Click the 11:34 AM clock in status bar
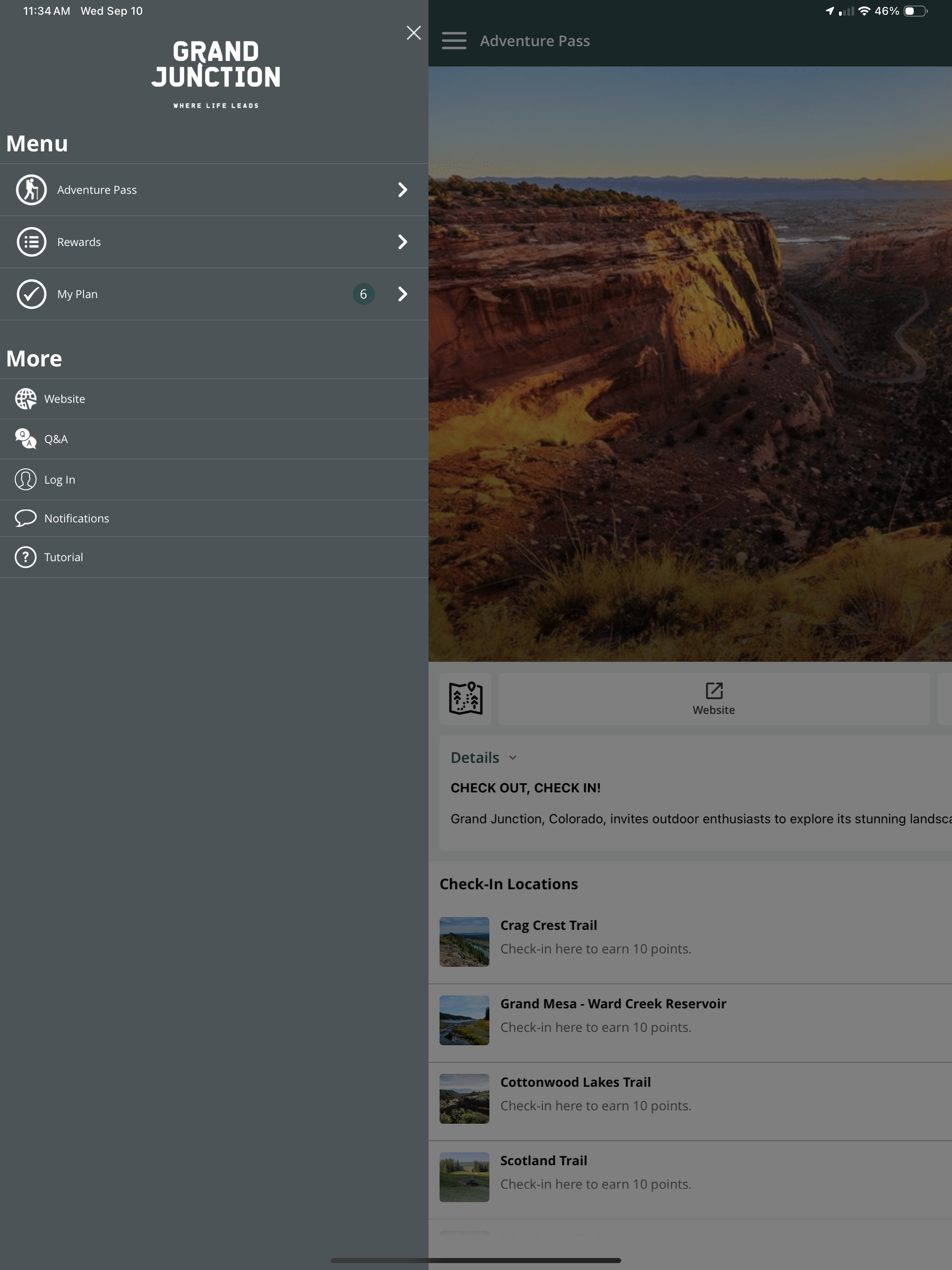 point(47,11)
